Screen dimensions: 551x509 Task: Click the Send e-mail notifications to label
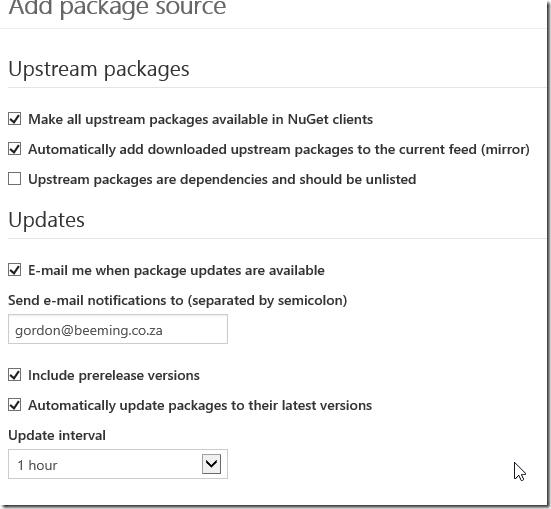click(177, 301)
